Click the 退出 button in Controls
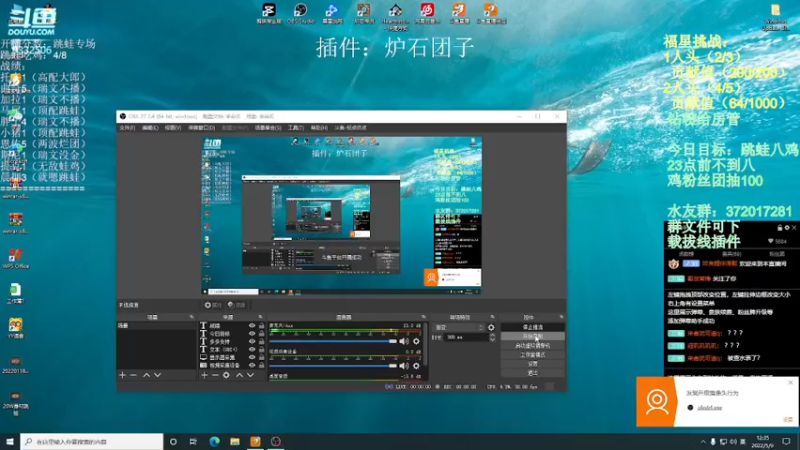Viewport: 800px width, 450px height. (x=533, y=373)
